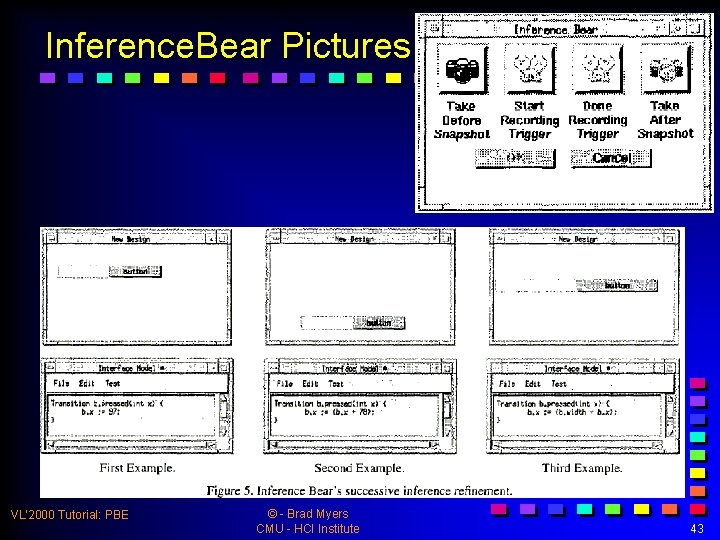
Task: Click horizontal scrollbar in First Example Interface Model
Action: (x=132, y=444)
